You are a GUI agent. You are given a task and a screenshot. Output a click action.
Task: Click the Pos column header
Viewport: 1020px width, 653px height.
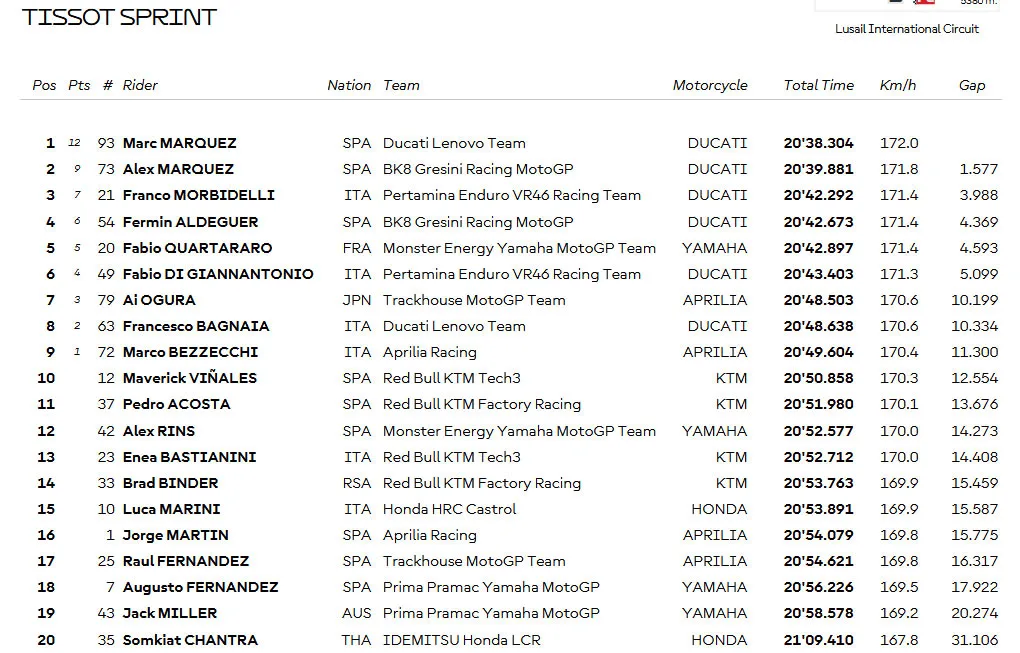pyautogui.click(x=44, y=85)
